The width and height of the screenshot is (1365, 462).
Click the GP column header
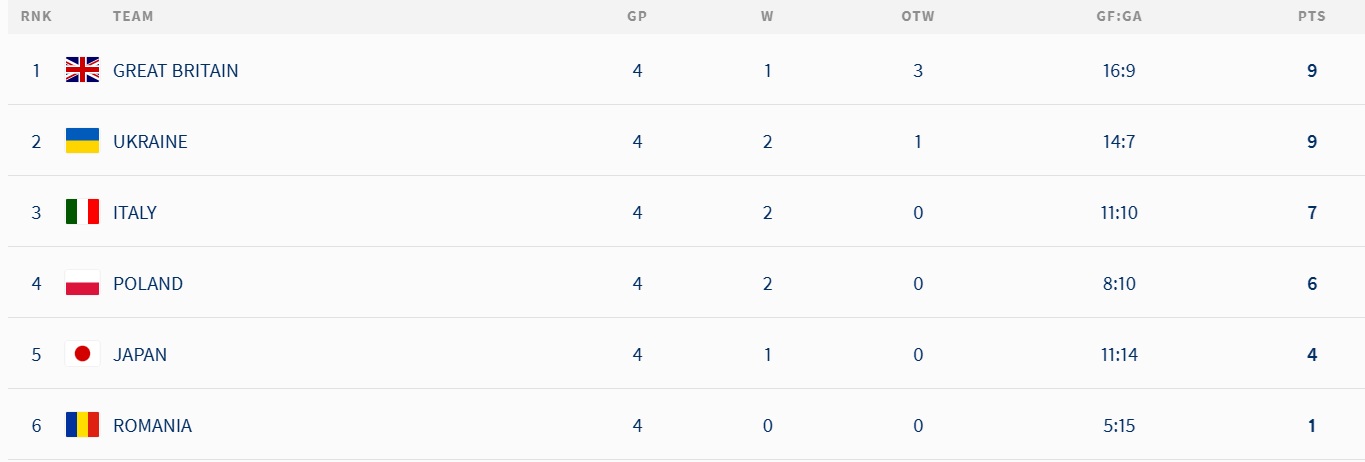[x=636, y=17]
